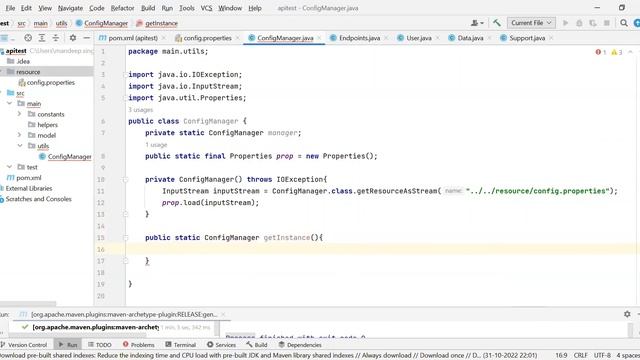The height and width of the screenshot is (360, 640).
Task: Hide the Project panel with minus icon
Action: (87, 38)
